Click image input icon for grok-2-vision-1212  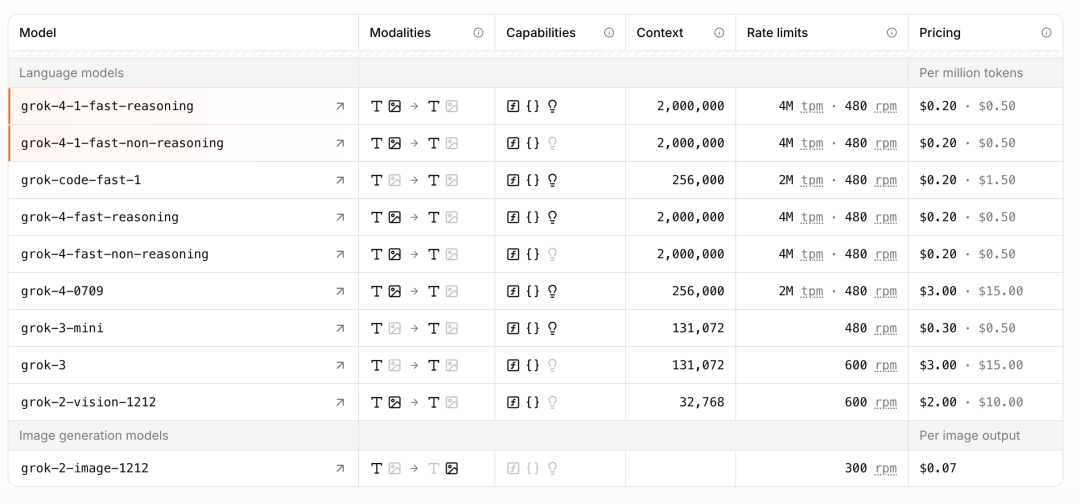(395, 402)
